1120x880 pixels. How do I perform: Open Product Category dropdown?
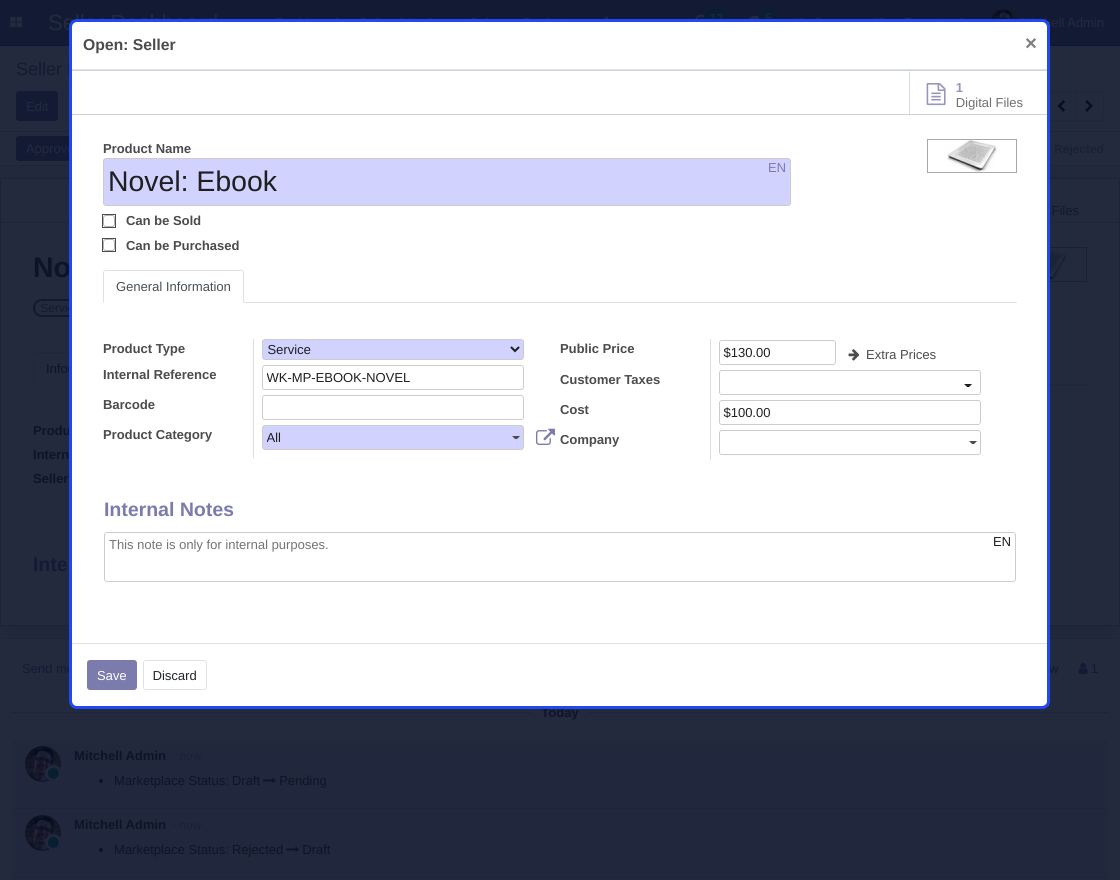(393, 438)
